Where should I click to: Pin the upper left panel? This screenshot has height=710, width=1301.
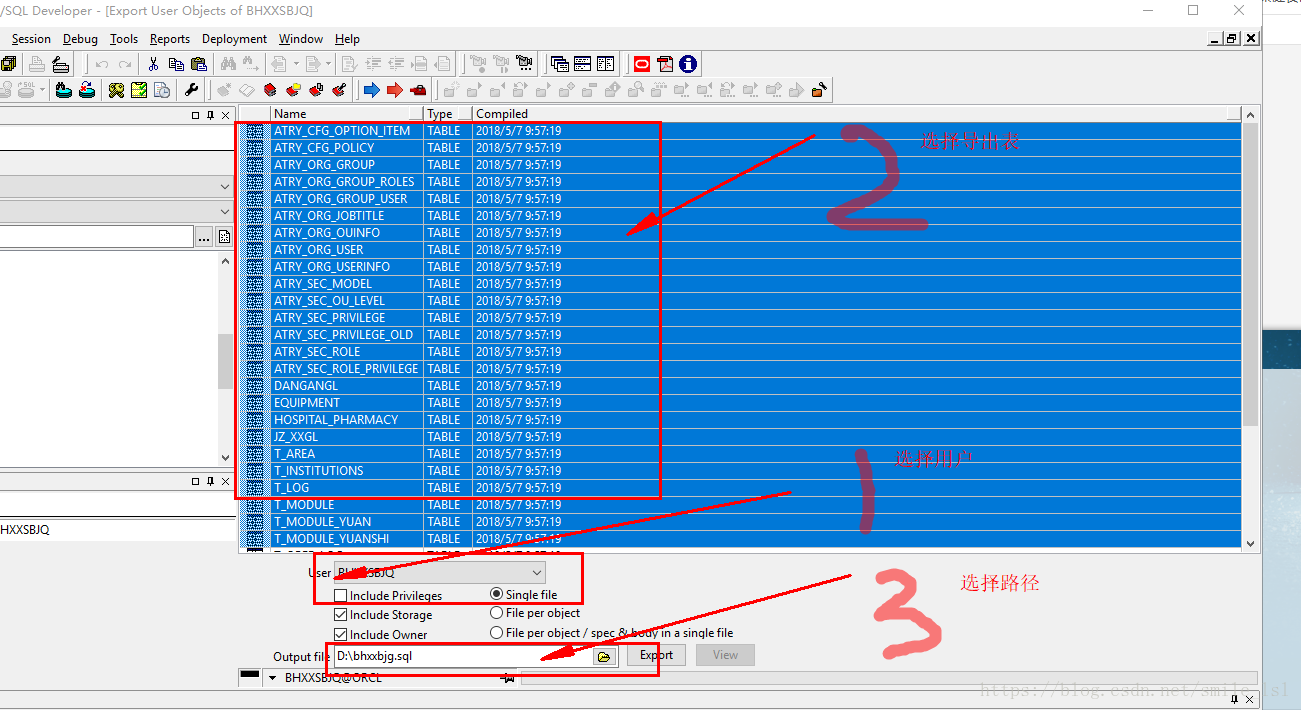pos(210,115)
